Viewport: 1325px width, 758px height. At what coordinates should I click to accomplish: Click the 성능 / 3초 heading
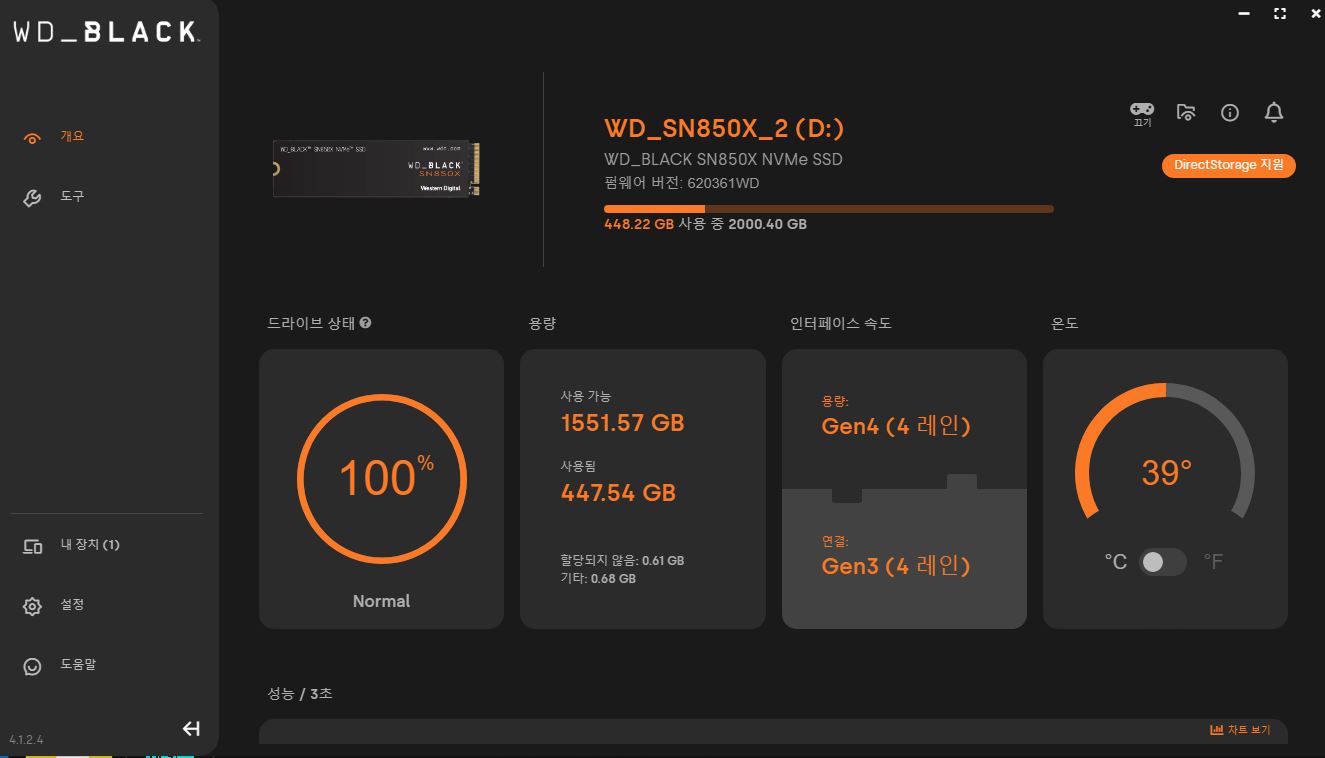[300, 693]
